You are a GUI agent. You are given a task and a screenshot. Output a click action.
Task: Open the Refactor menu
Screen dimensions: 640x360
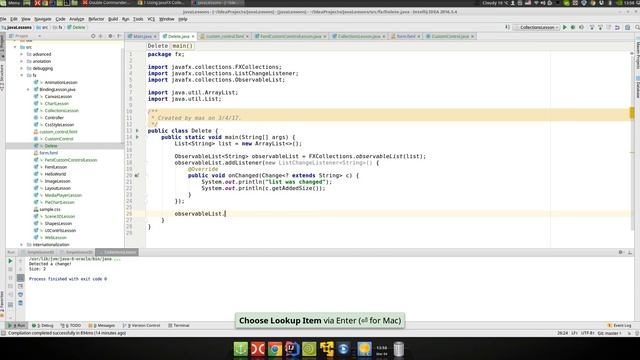(x=96, y=19)
